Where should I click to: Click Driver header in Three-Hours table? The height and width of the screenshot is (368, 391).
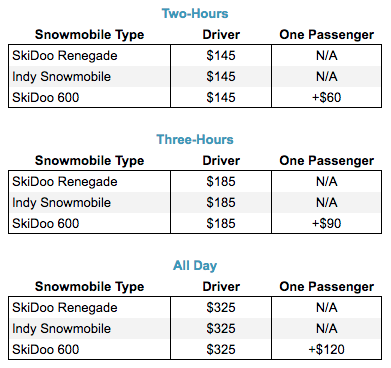click(x=221, y=161)
